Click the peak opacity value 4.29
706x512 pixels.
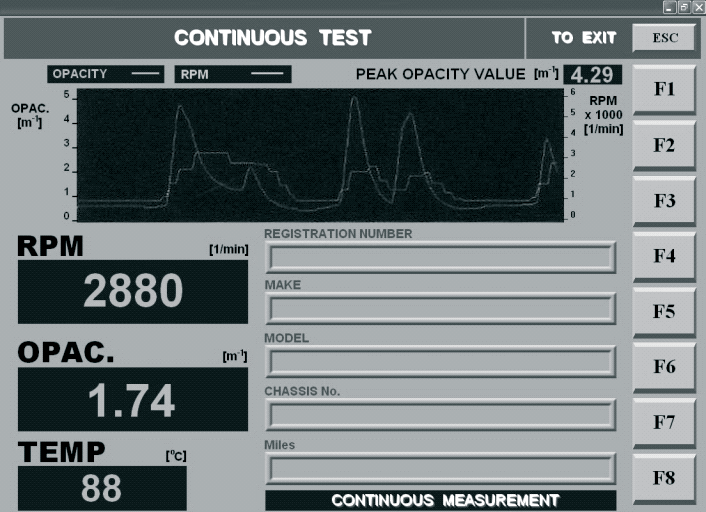(592, 74)
